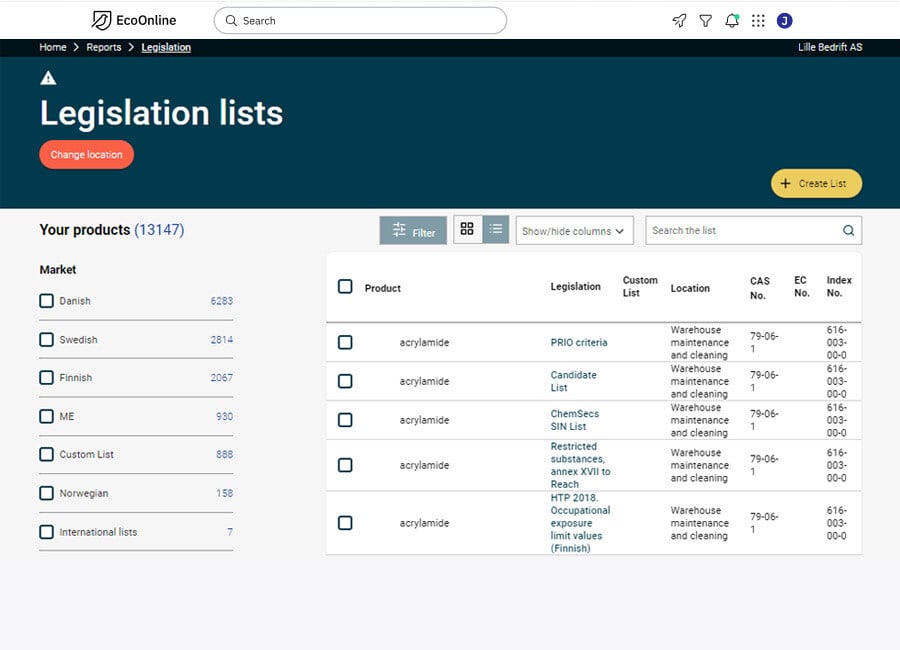Viewport: 900px width, 650px height.
Task: Click the magnifier in Search the list
Action: tap(848, 230)
